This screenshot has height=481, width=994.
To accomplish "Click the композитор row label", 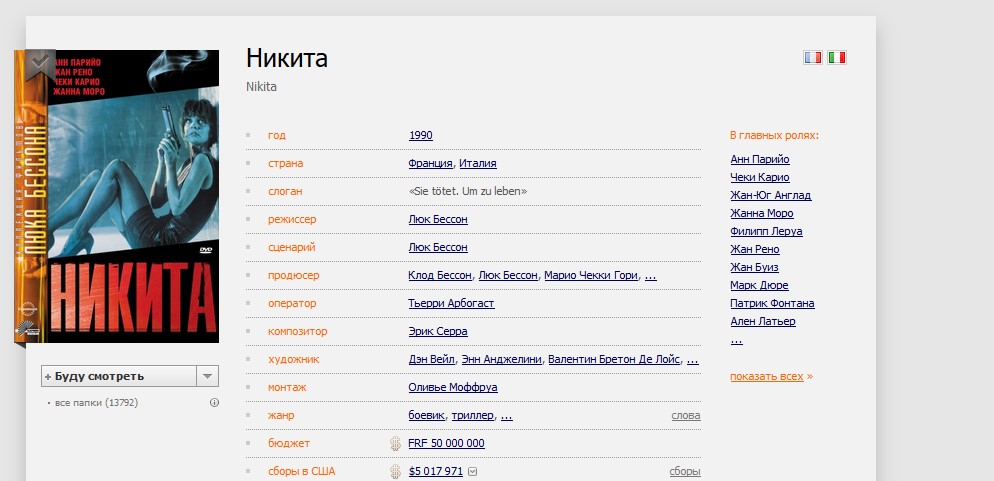I will tap(298, 331).
